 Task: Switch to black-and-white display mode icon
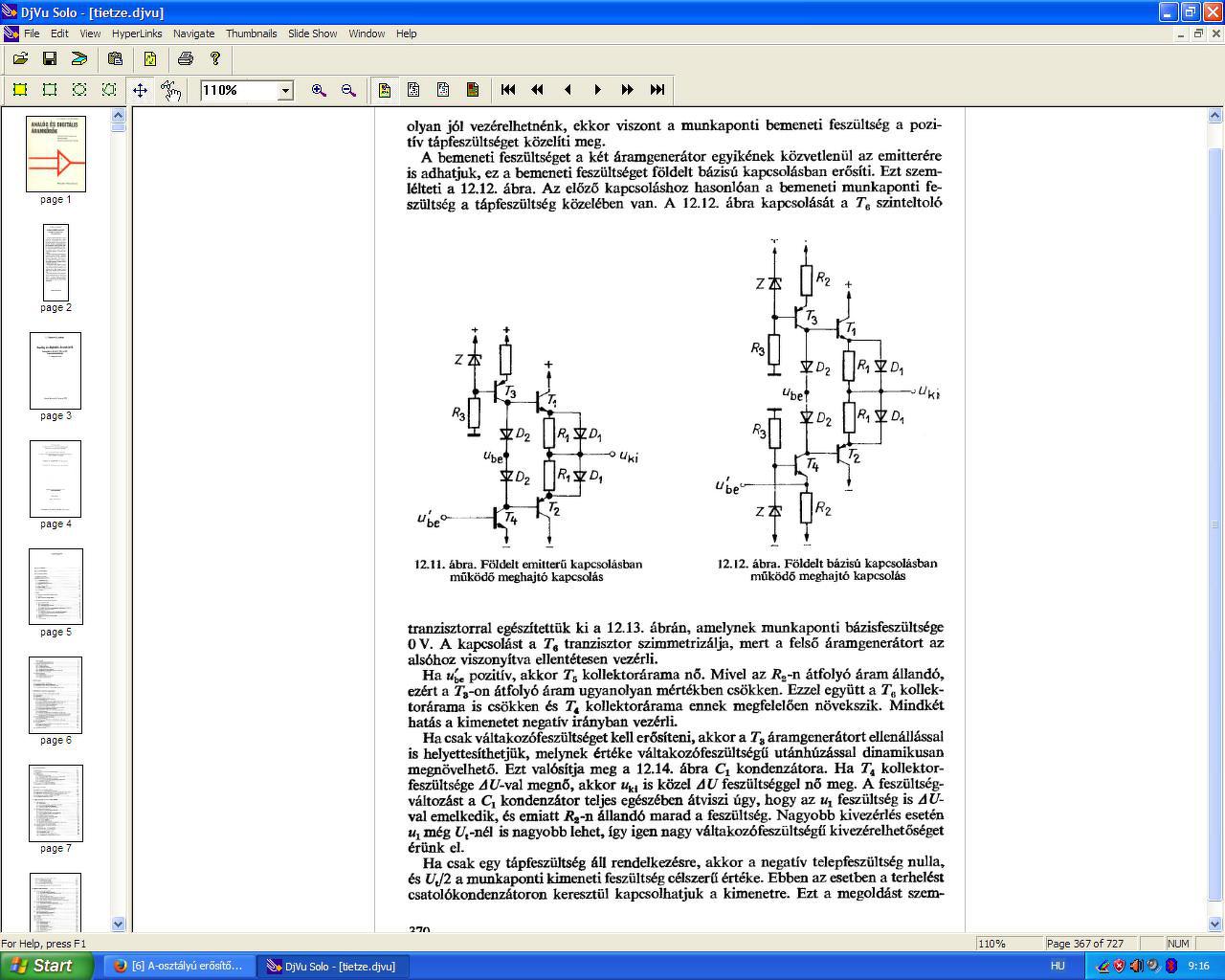click(x=413, y=90)
